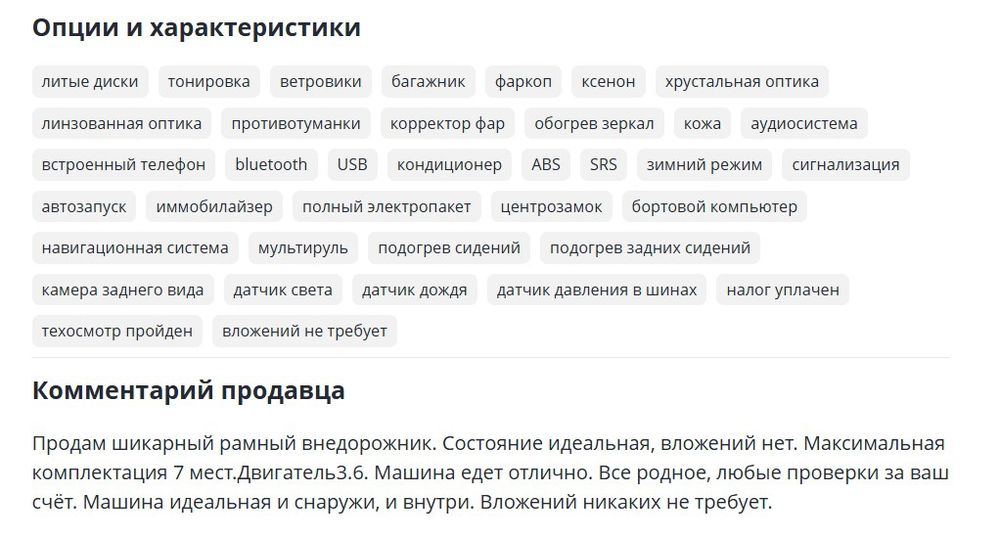Select the "USB" tag

pos(352,165)
